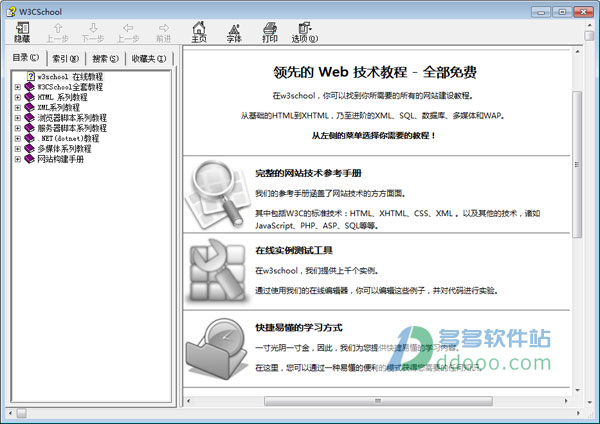The height and width of the screenshot is (424, 600).
Task: Expand the 浏览器脚本系列教程 tree node
Action: click(18, 118)
